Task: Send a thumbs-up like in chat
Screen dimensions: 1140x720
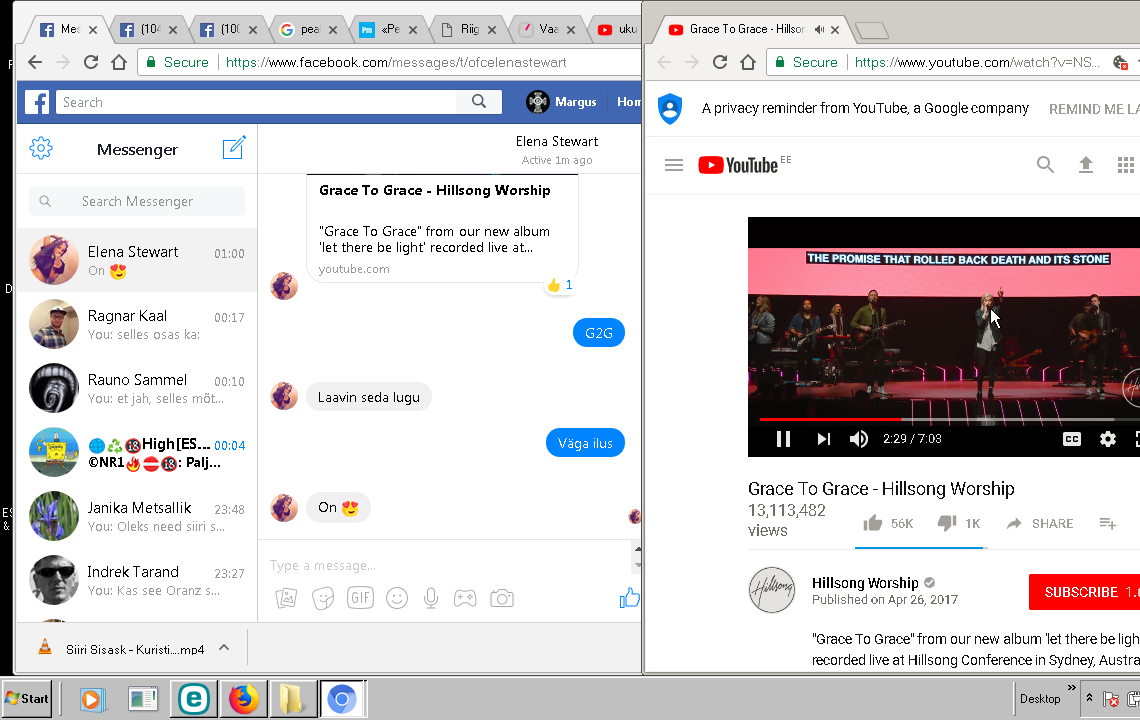Action: [630, 598]
